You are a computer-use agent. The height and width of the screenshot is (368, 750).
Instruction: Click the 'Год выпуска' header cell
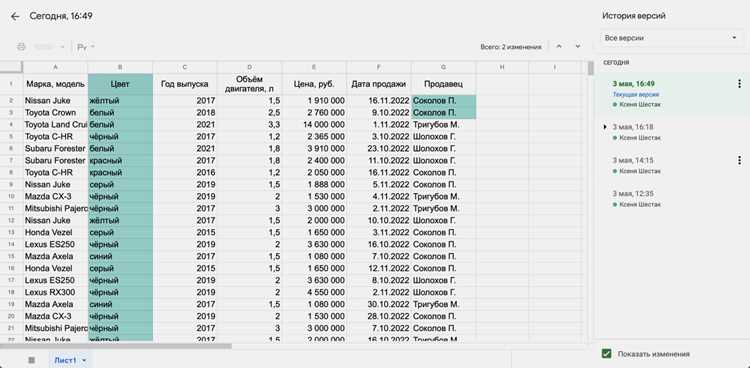coord(185,84)
